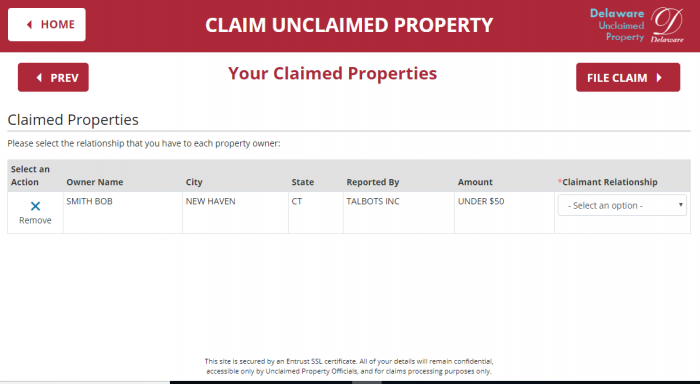The width and height of the screenshot is (700, 384).
Task: Click the TALBOTS INC cell
Action: pyautogui.click(x=399, y=213)
